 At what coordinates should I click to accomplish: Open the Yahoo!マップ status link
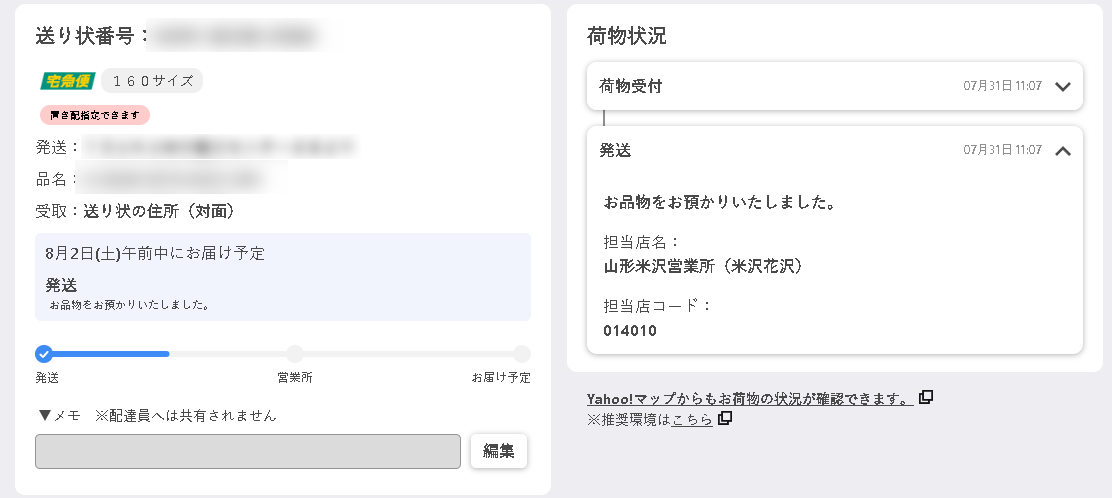[750, 398]
